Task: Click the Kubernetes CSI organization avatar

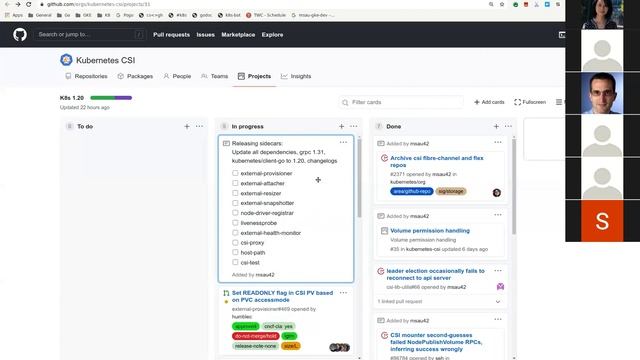Action: pyautogui.click(x=66, y=60)
